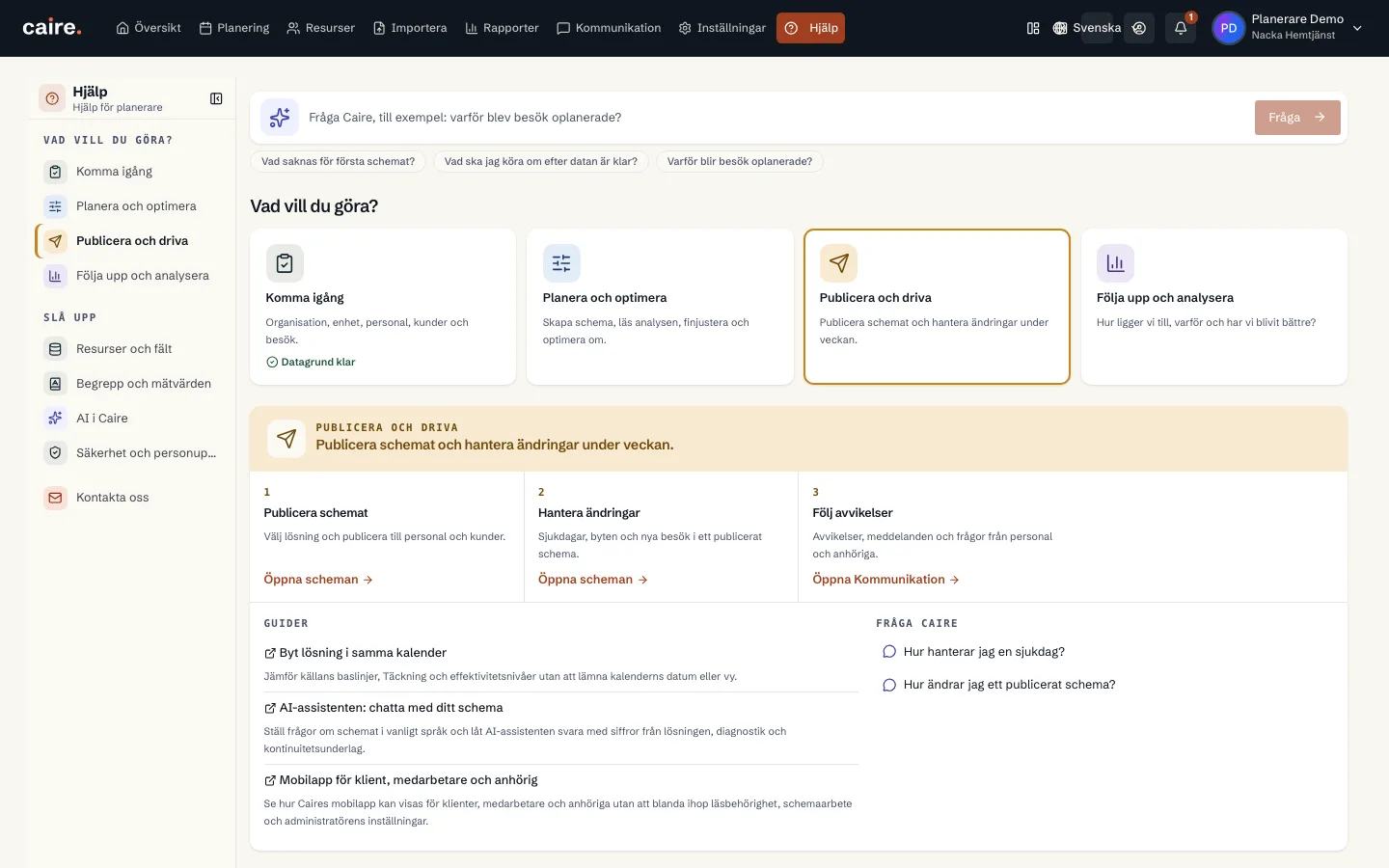Click the Fråga submit button
Screen dimensions: 1389x868
1297,118
